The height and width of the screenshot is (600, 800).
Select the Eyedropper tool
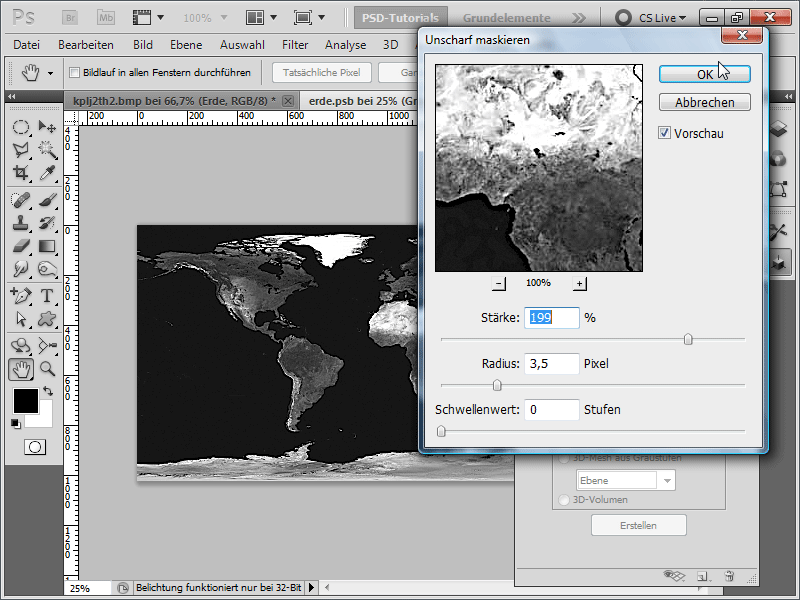47,173
